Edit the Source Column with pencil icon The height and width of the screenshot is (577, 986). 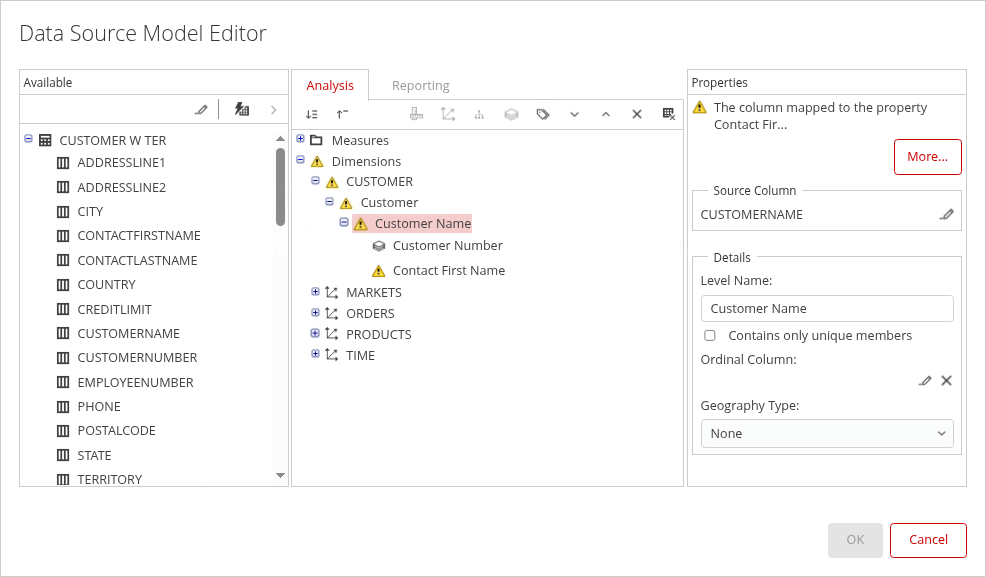point(946,214)
